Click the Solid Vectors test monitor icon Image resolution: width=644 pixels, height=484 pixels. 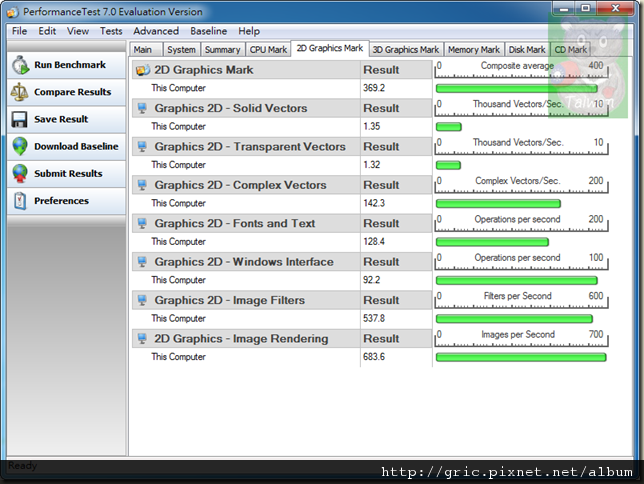(142, 108)
